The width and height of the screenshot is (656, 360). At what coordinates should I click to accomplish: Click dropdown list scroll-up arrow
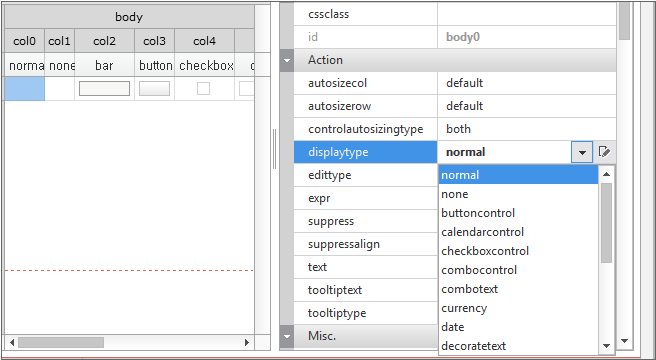click(607, 174)
